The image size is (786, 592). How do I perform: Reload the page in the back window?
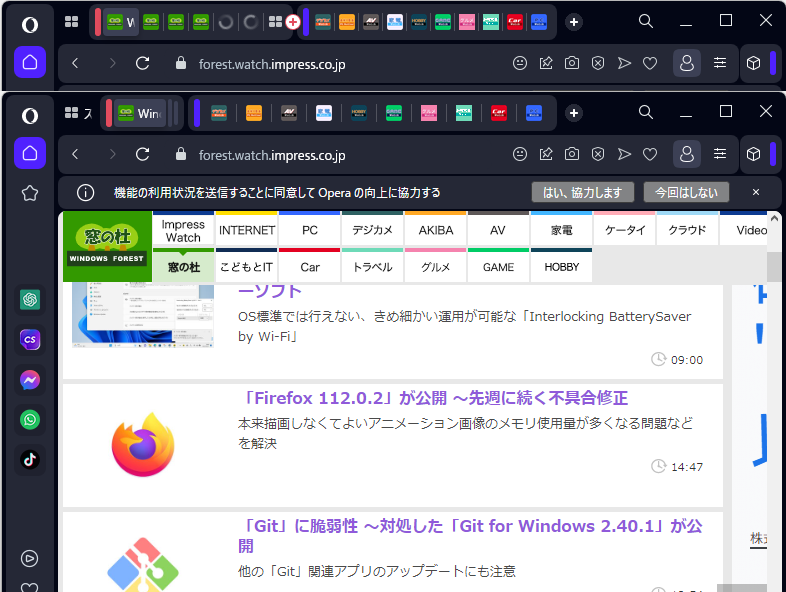tap(143, 63)
